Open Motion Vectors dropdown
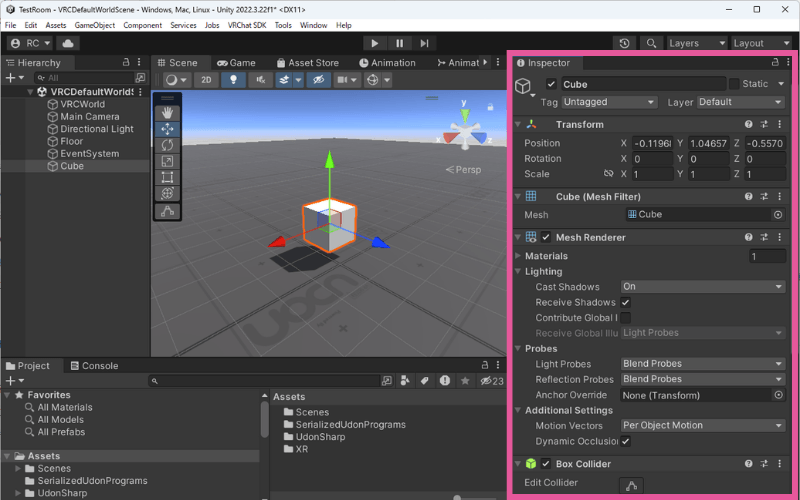Viewport: 800px width, 500px height. [703, 426]
